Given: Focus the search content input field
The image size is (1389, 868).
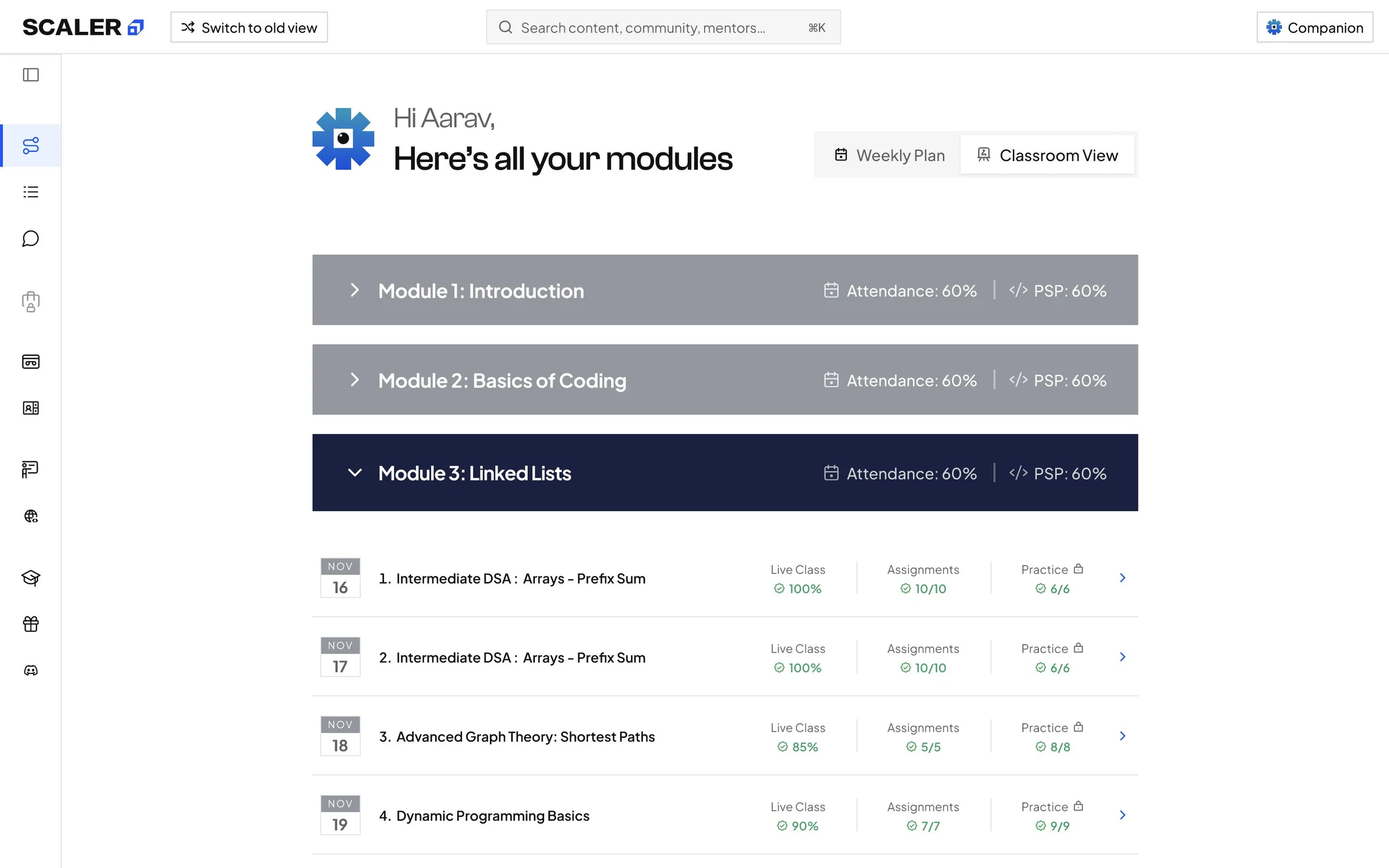Looking at the screenshot, I should coord(663,27).
